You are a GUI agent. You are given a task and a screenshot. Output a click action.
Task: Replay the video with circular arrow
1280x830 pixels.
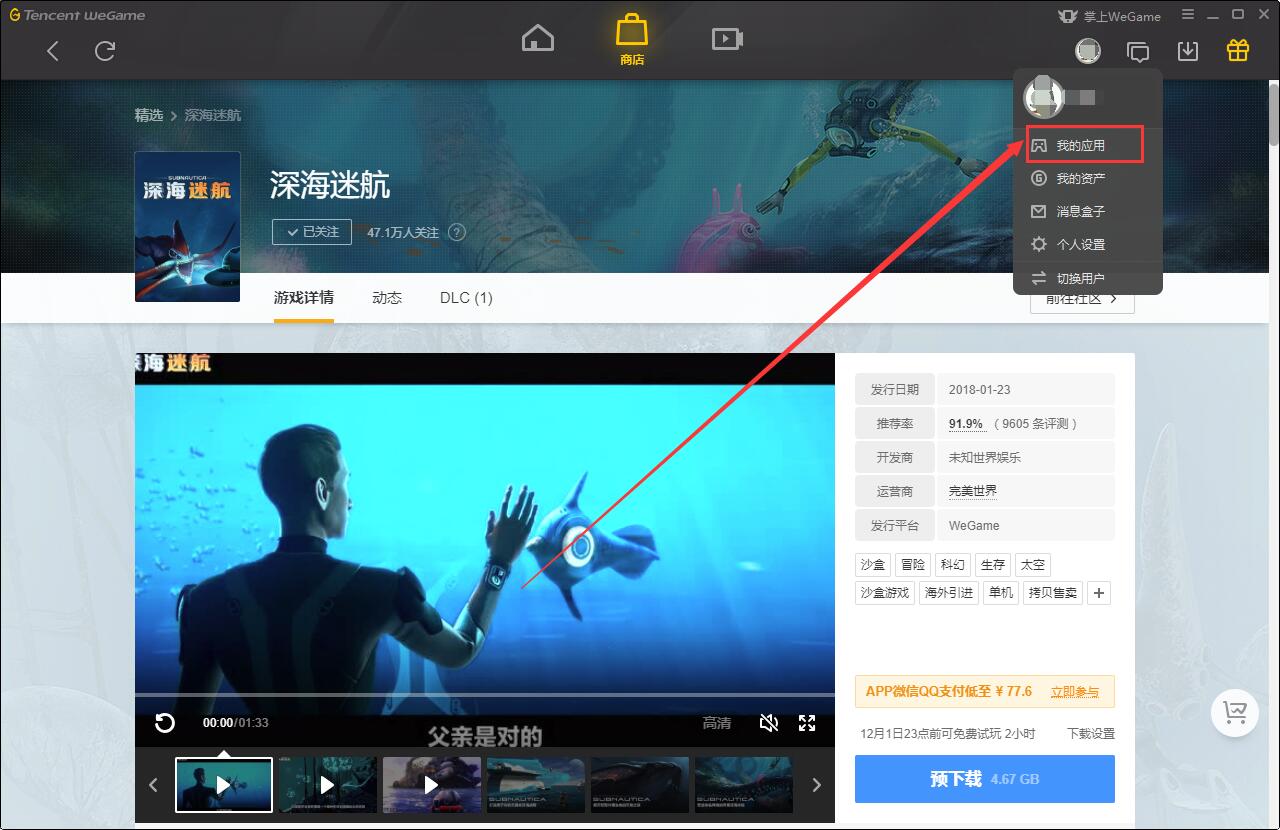click(165, 723)
